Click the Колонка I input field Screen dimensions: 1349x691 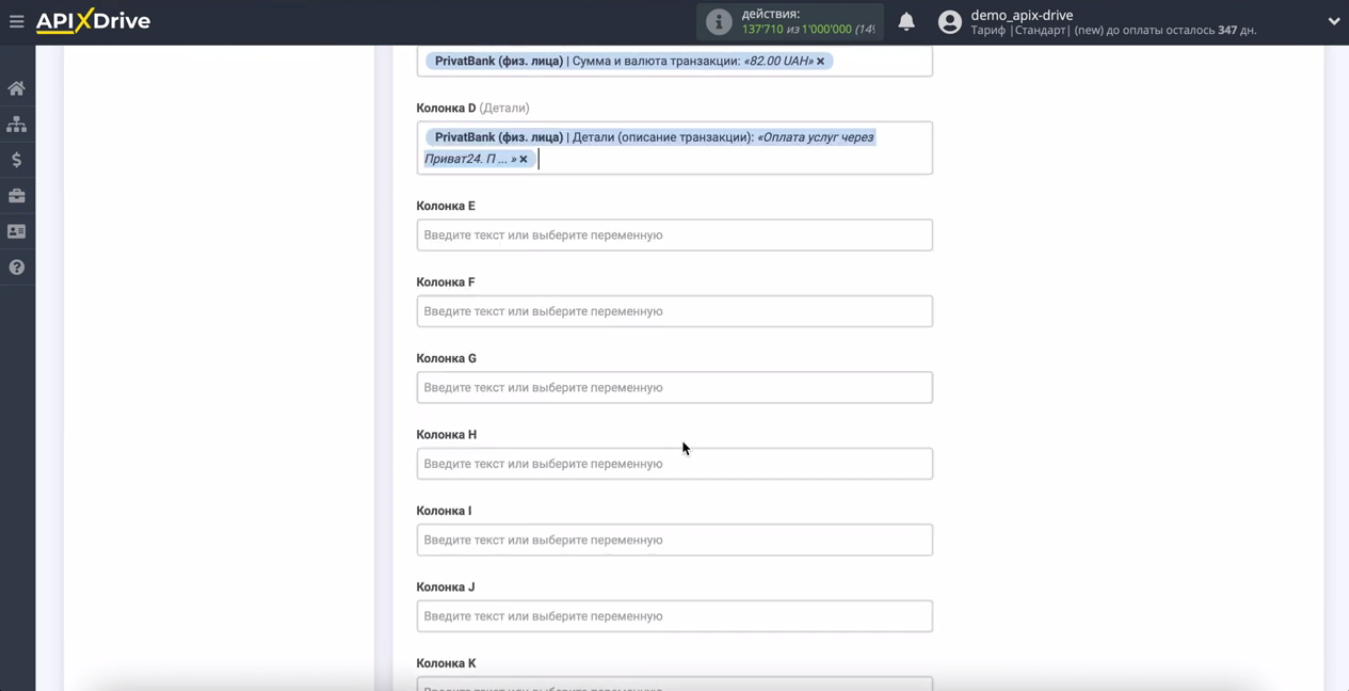click(x=674, y=540)
